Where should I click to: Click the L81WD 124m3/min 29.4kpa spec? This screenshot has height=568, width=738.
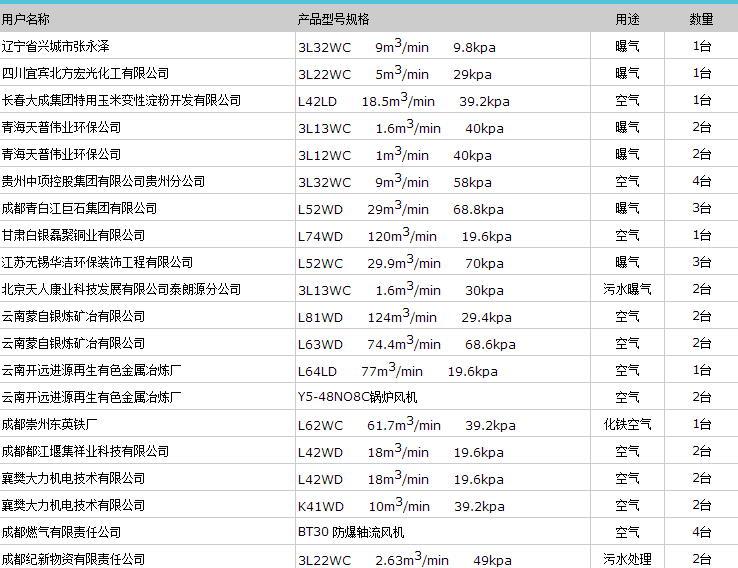[x=405, y=316]
